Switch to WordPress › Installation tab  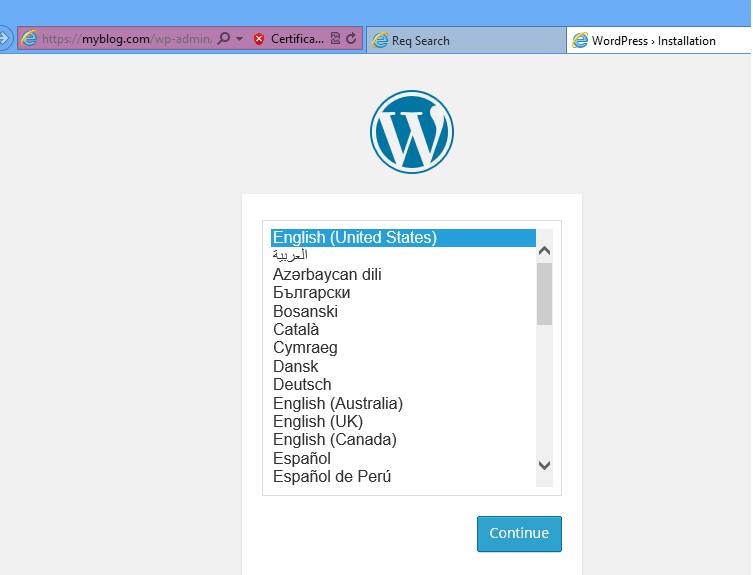tap(659, 40)
